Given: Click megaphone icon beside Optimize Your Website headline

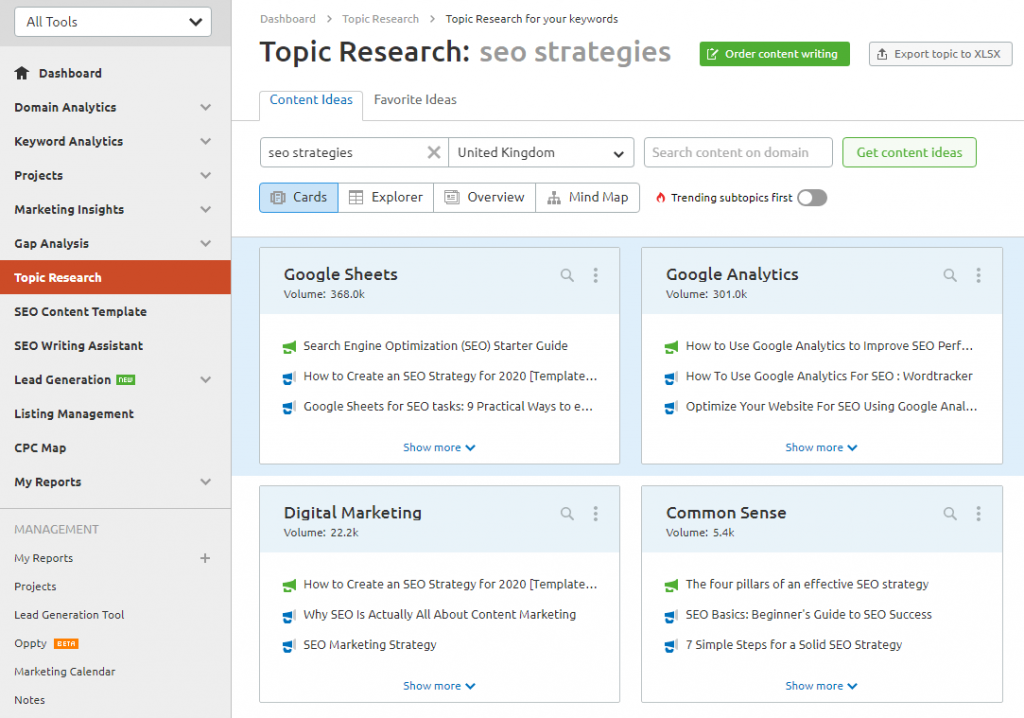Looking at the screenshot, I should coord(671,408).
